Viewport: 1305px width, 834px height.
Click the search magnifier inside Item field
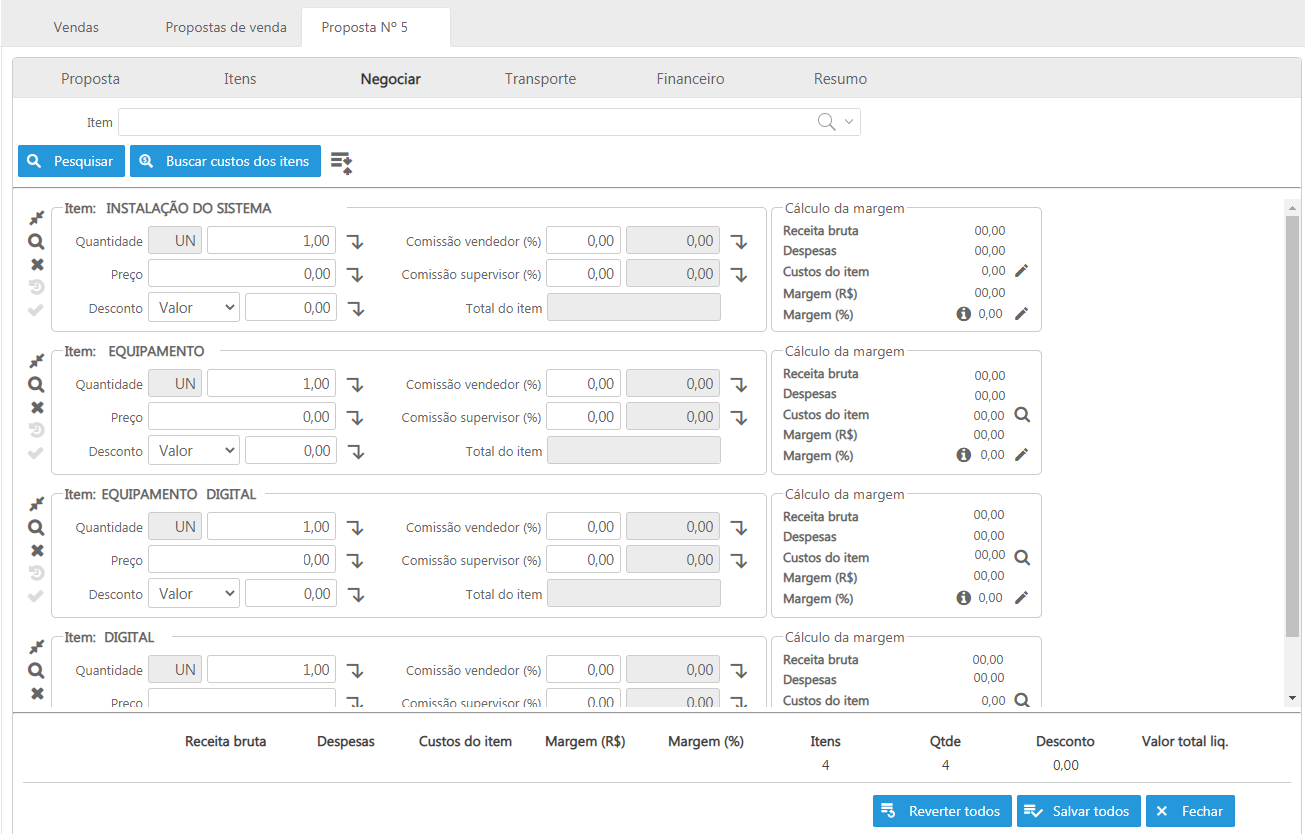[827, 122]
